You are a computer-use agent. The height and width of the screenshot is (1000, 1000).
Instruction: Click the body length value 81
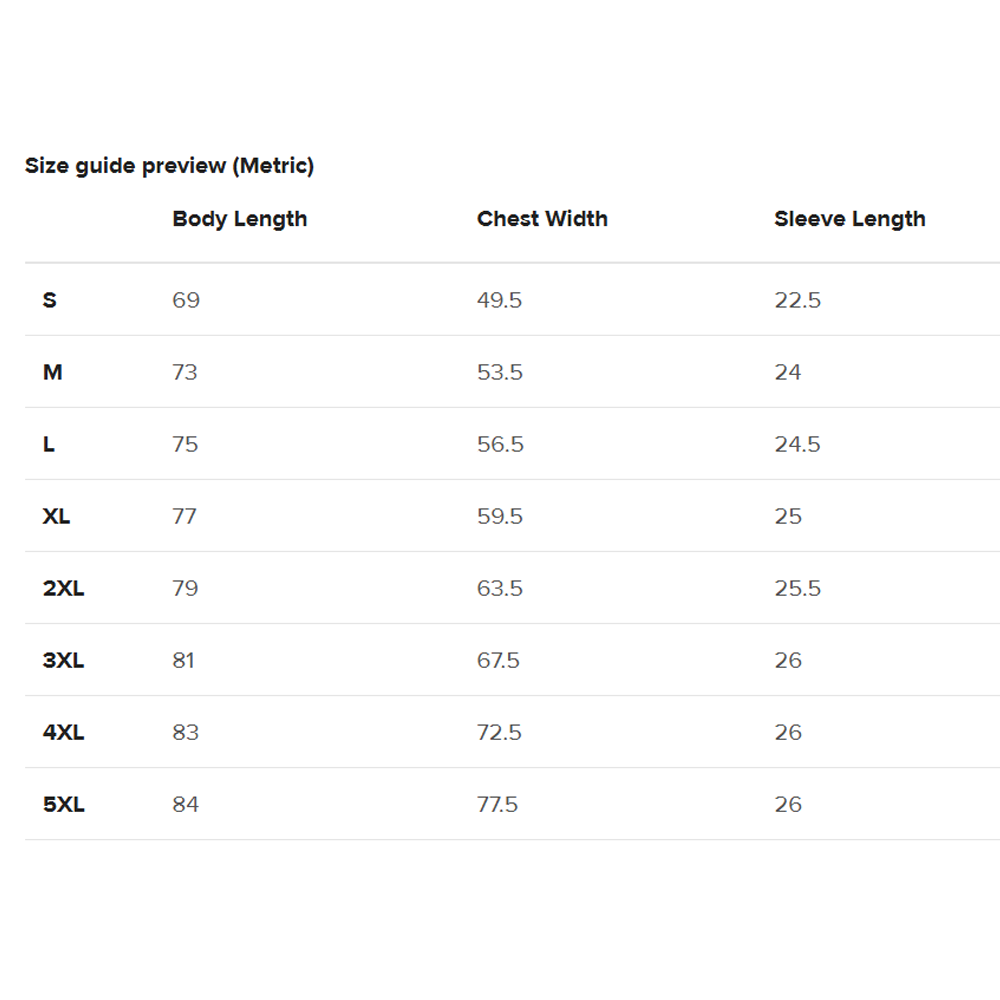(183, 660)
